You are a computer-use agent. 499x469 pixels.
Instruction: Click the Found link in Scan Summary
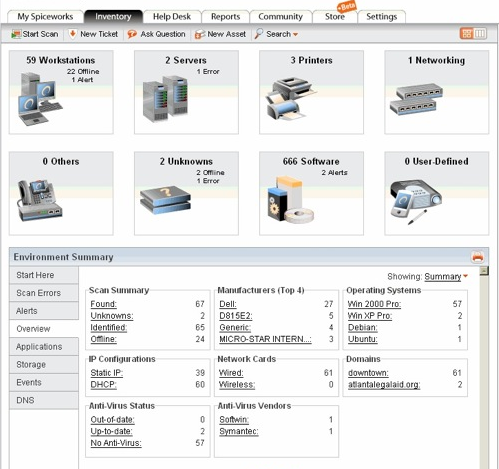click(x=104, y=304)
